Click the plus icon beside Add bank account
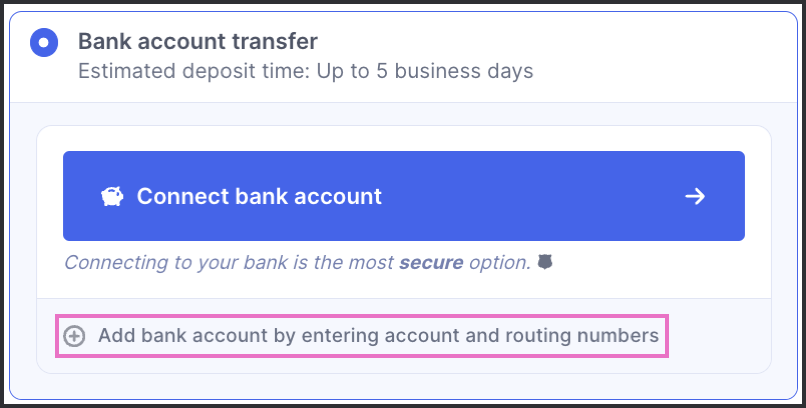The height and width of the screenshot is (408, 806). (x=74, y=337)
